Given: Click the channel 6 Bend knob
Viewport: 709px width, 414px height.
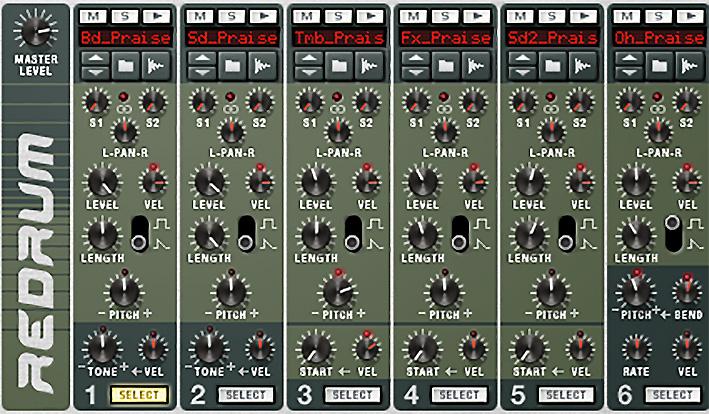Looking at the screenshot, I should [x=687, y=292].
